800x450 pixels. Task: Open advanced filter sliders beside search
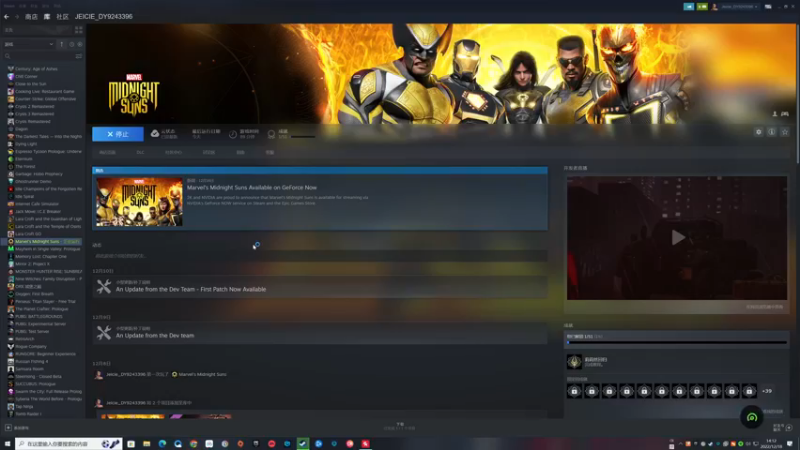pos(79,56)
